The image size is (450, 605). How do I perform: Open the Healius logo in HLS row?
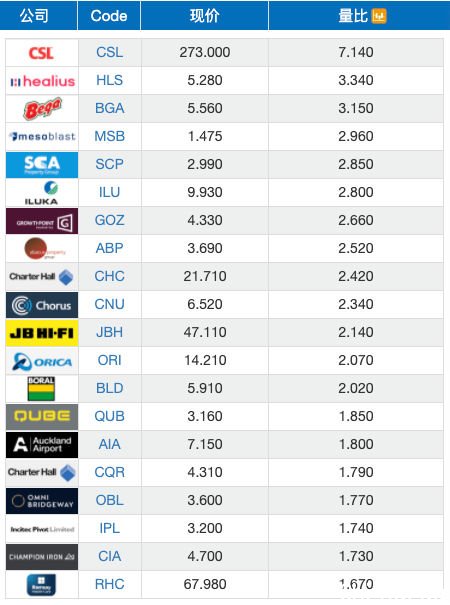(42, 81)
